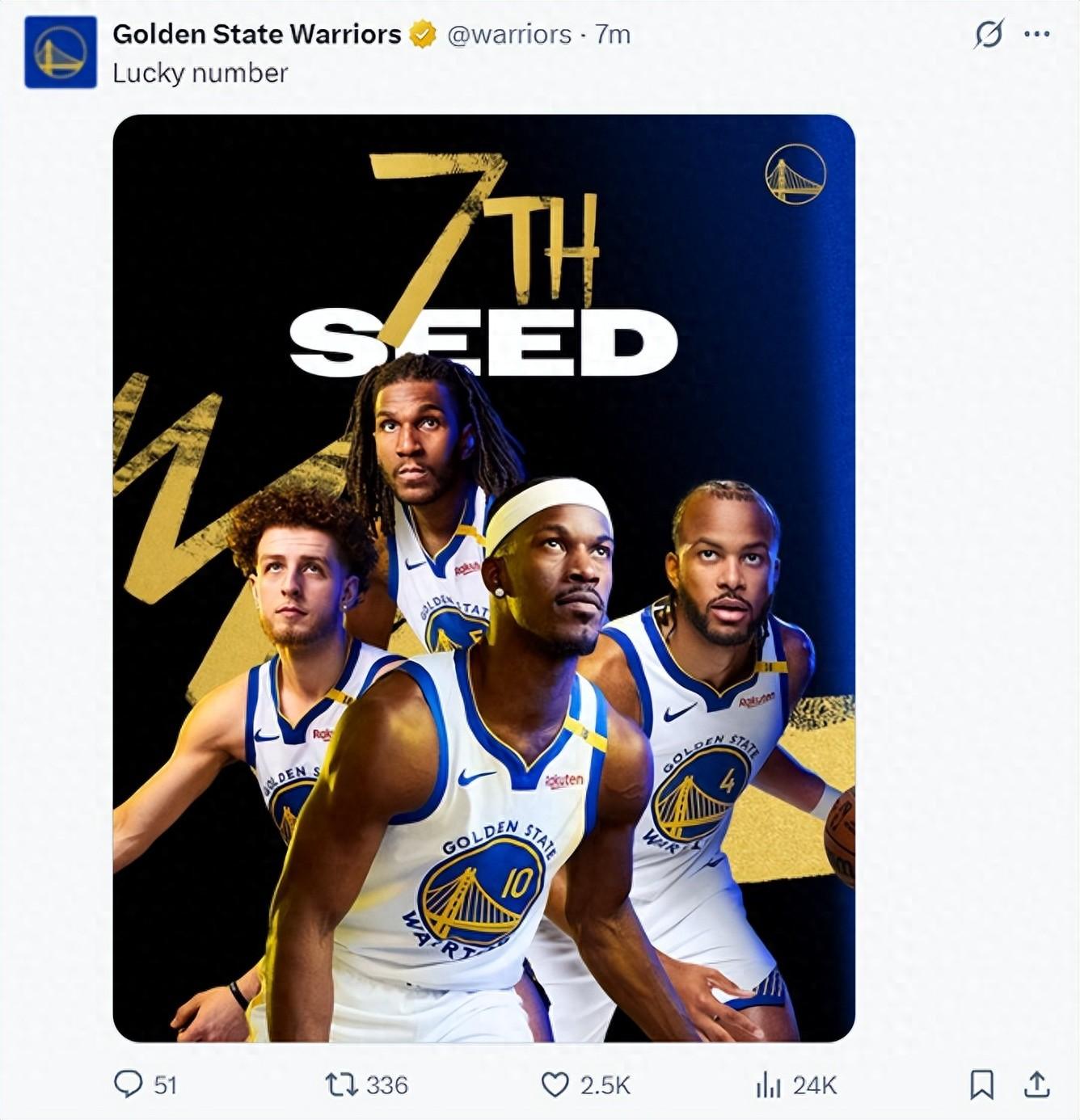Open Grok explain-this-post icon

pyautogui.click(x=988, y=35)
